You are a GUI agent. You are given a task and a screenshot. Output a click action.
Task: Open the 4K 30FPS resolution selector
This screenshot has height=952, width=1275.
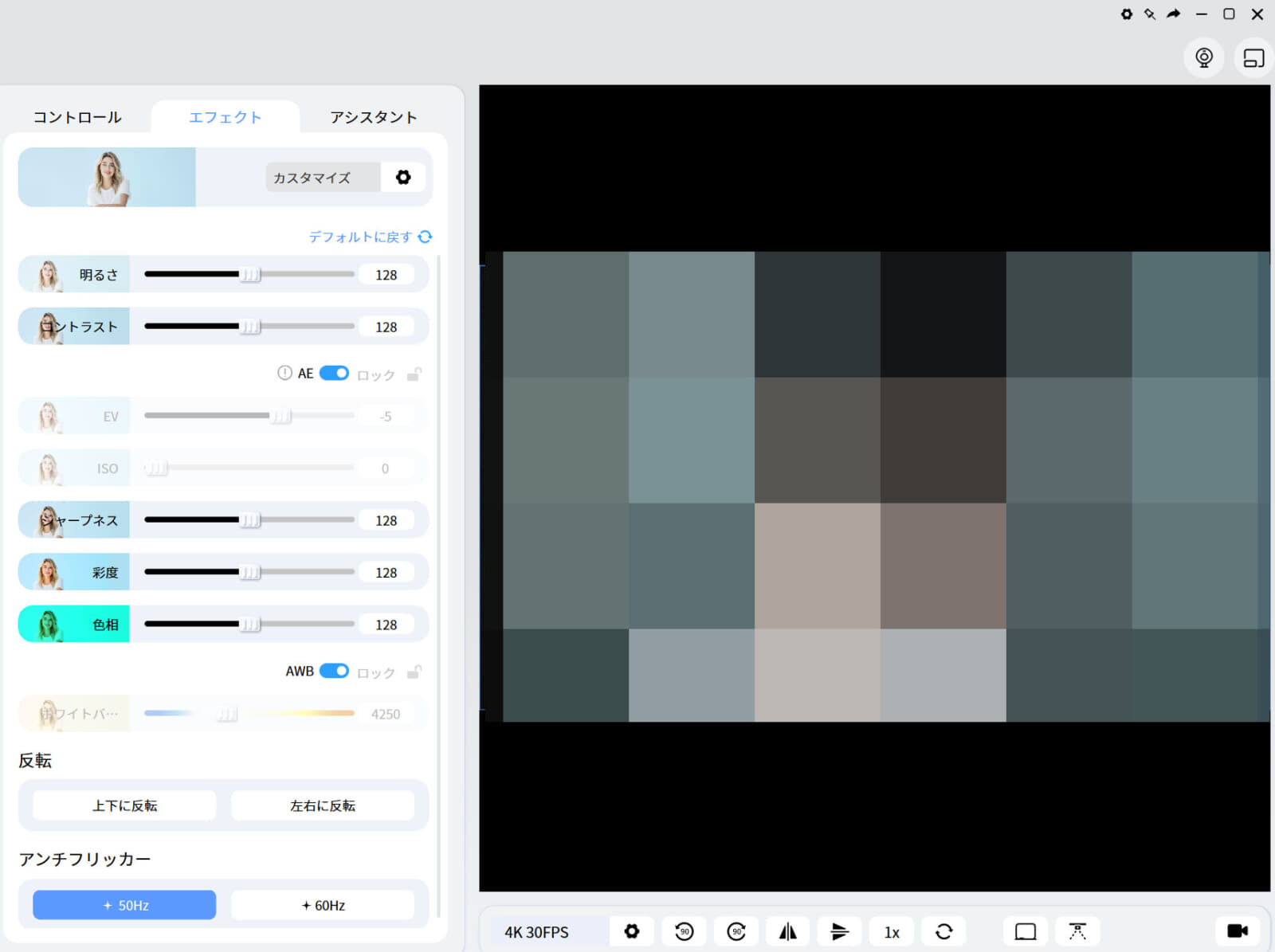tap(536, 932)
